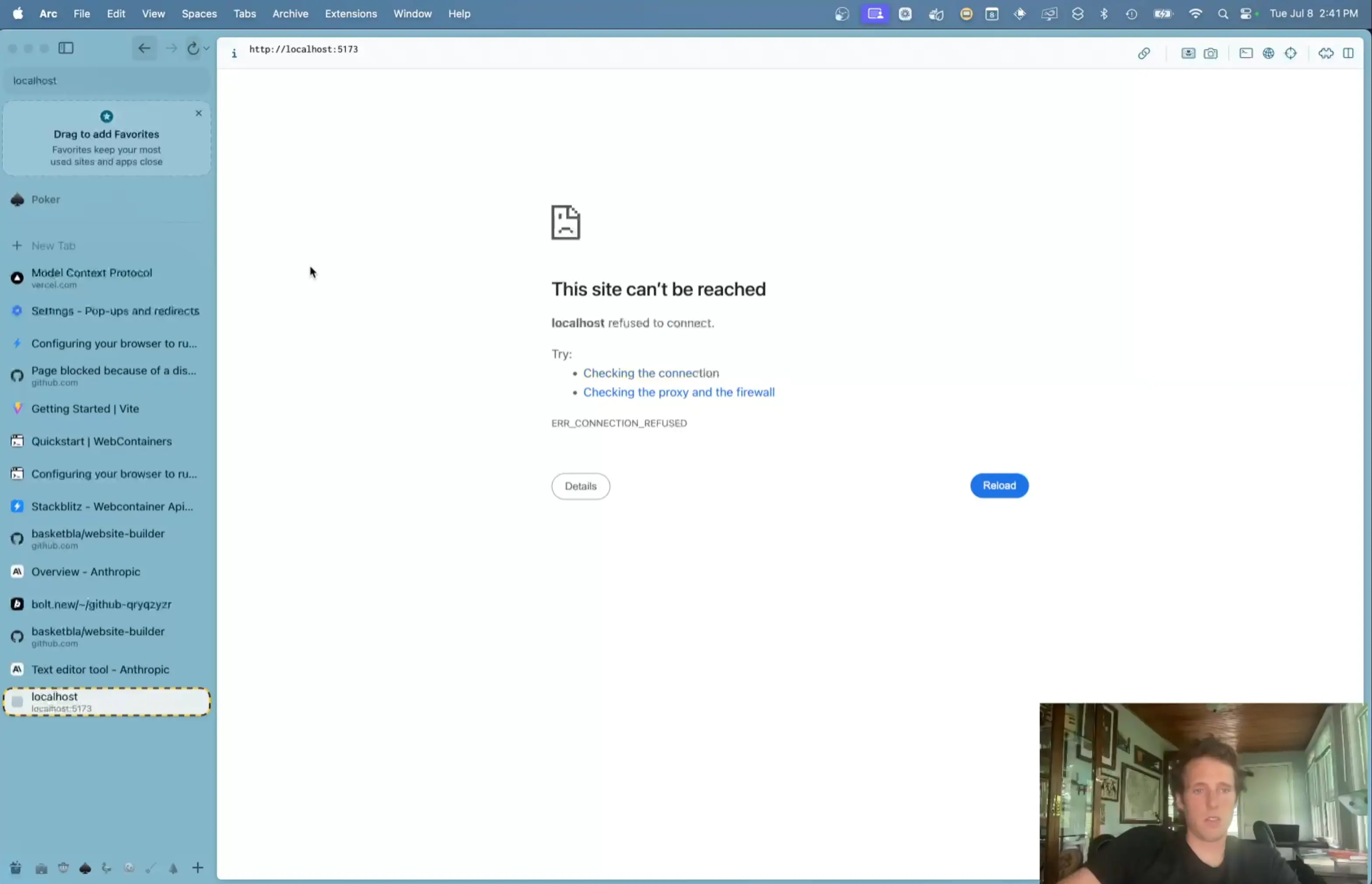Click the site info icon beside URL

tap(234, 53)
